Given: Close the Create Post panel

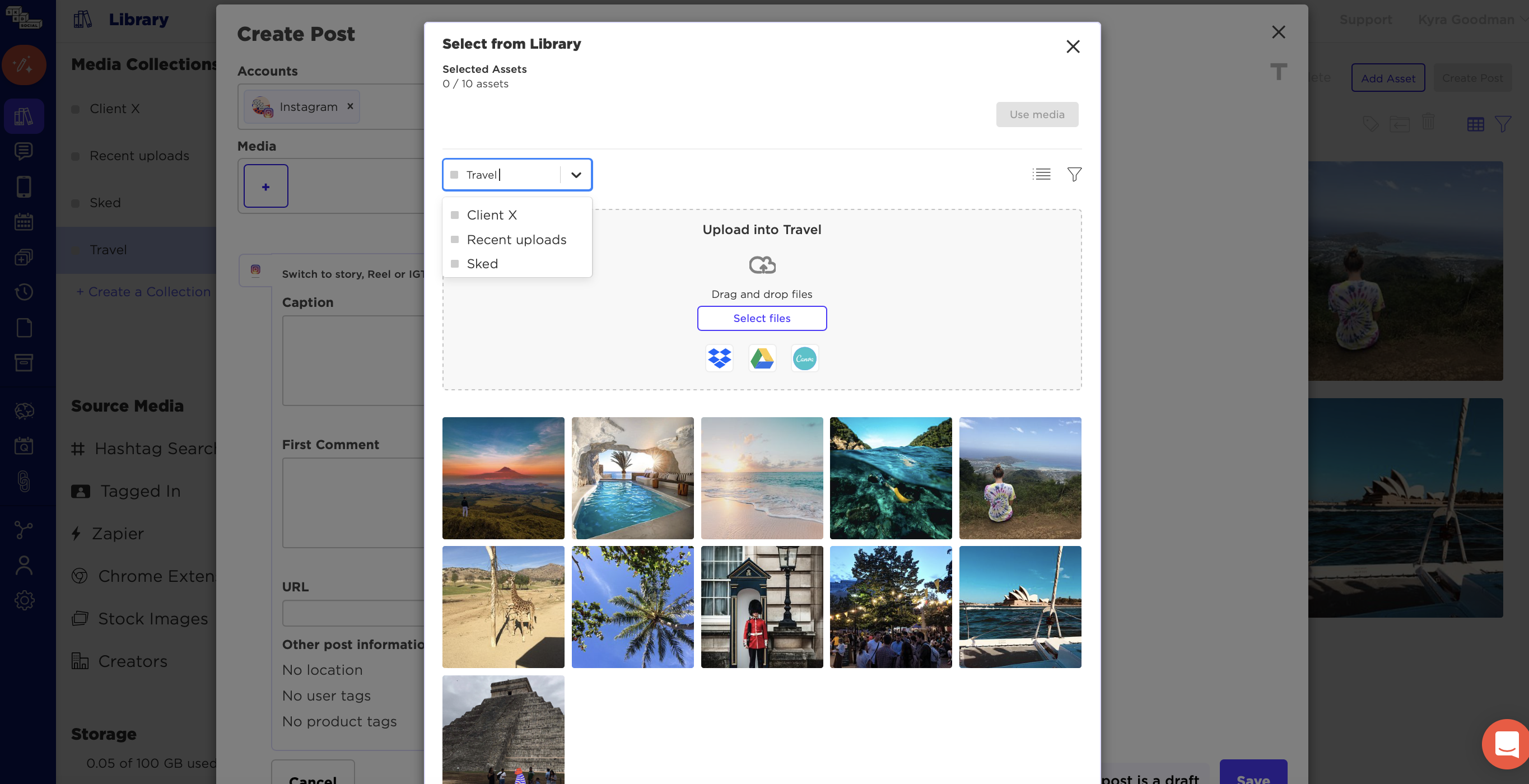Looking at the screenshot, I should 1278,32.
